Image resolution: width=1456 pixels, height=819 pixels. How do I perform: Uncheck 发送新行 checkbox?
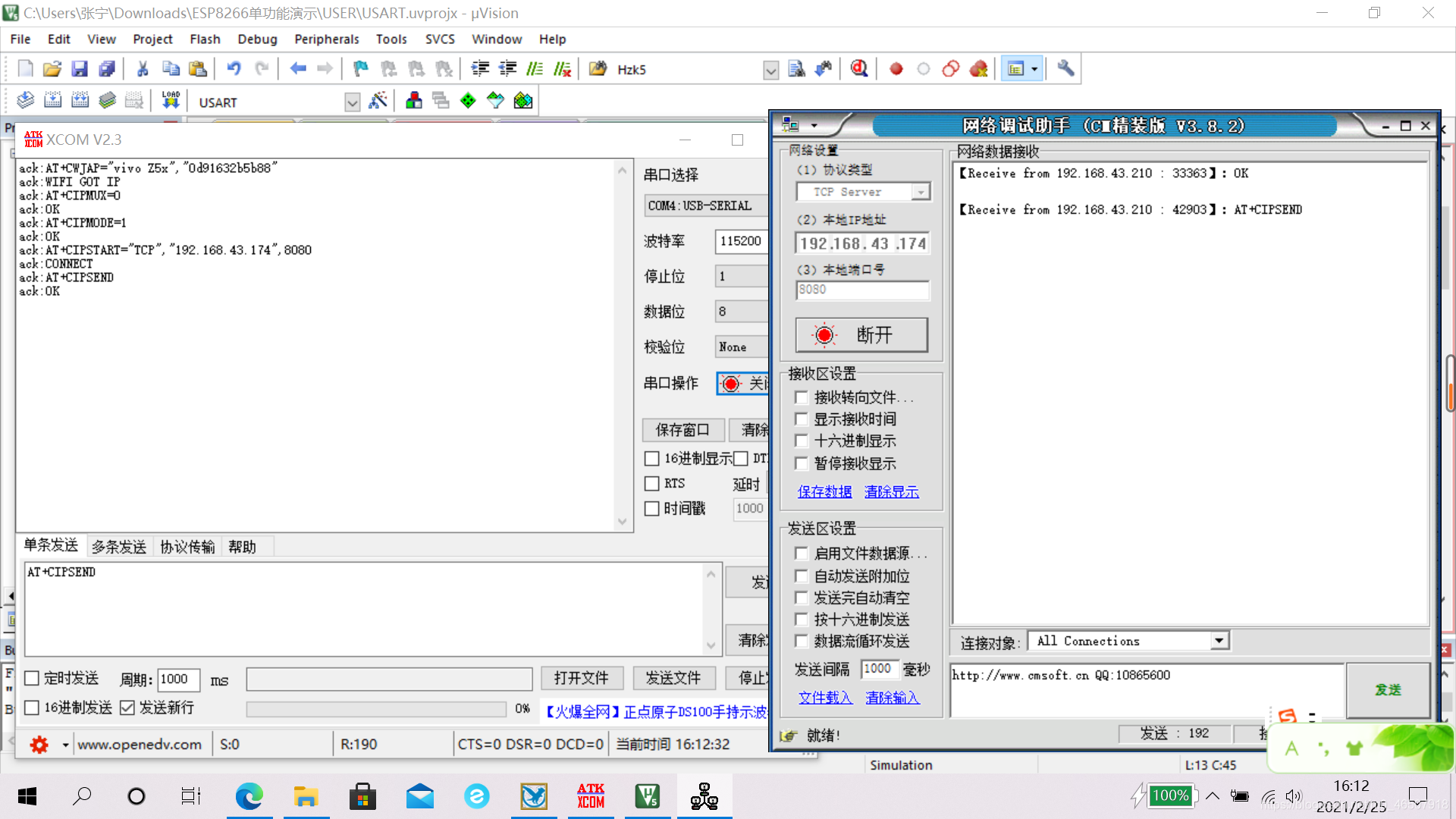[x=127, y=708]
